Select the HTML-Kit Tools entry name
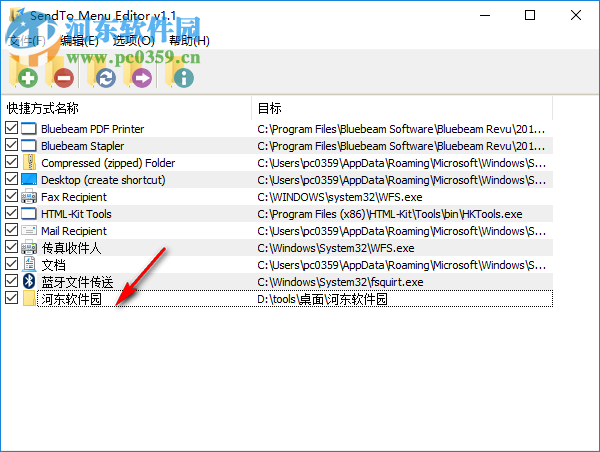 (76, 214)
